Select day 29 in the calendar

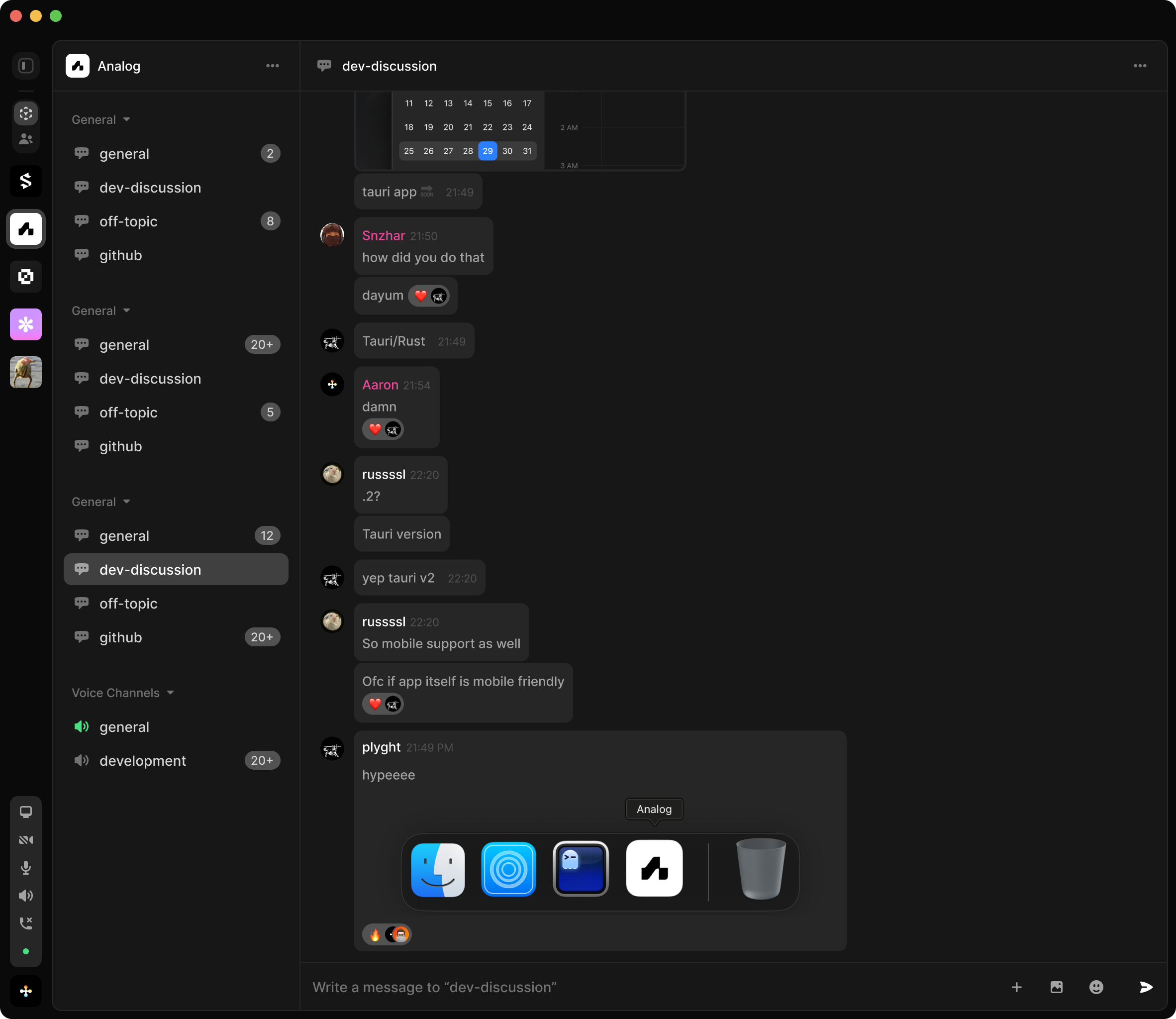(x=487, y=151)
